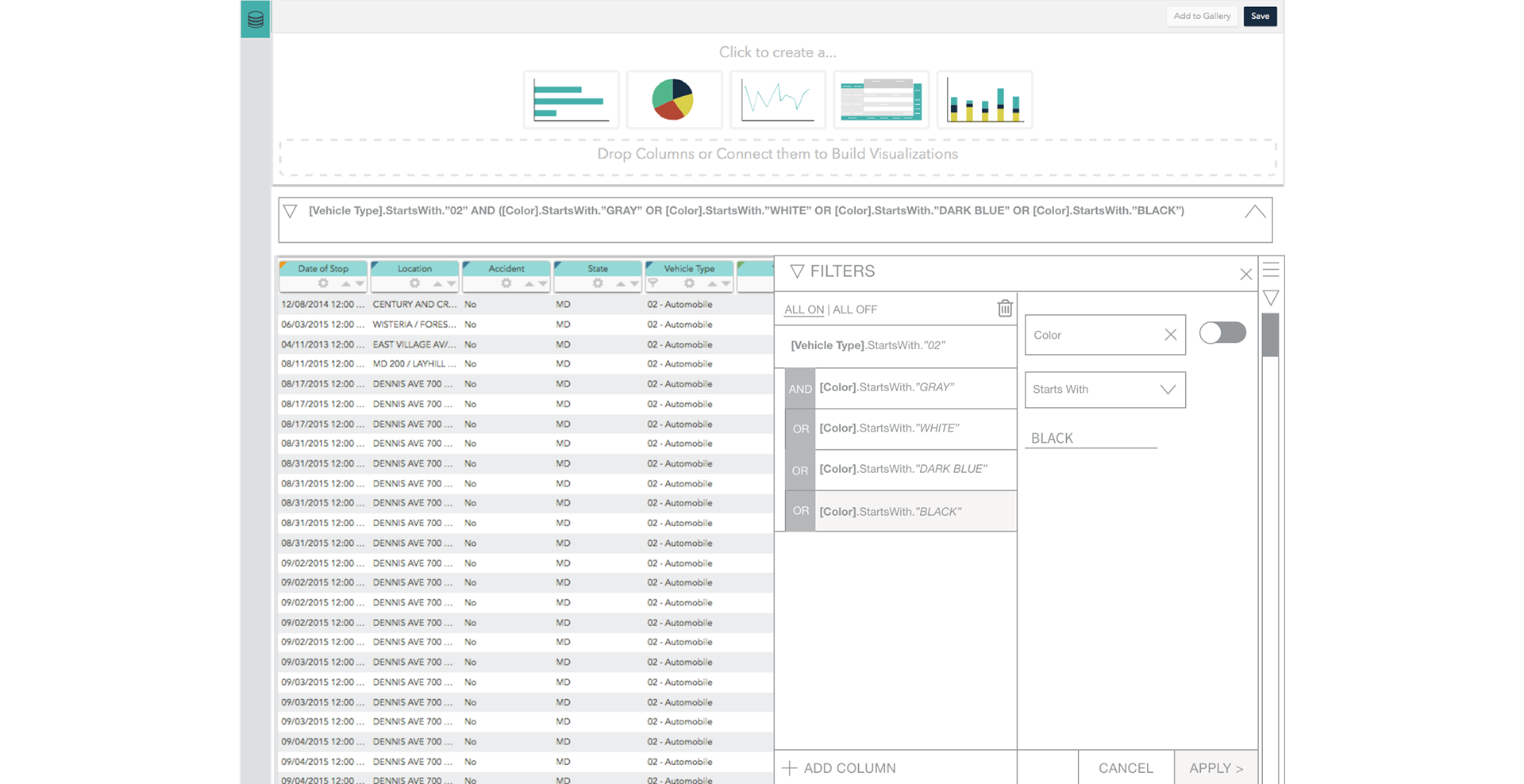Screen dimensions: 1524x784
Task: Toggle the OR operator on WHITE filter
Action: 800,429
